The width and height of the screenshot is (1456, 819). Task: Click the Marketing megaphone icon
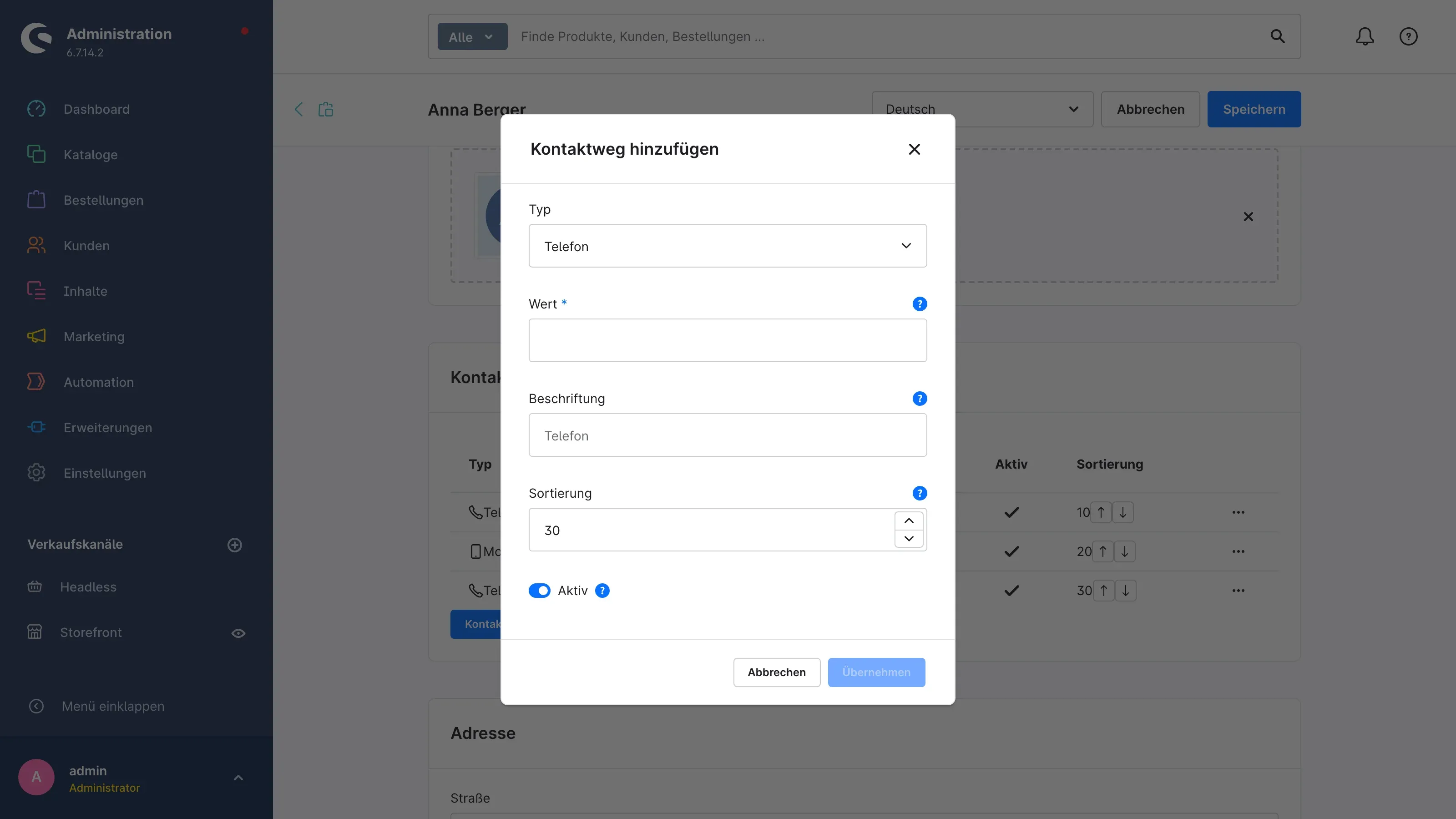coord(36,336)
